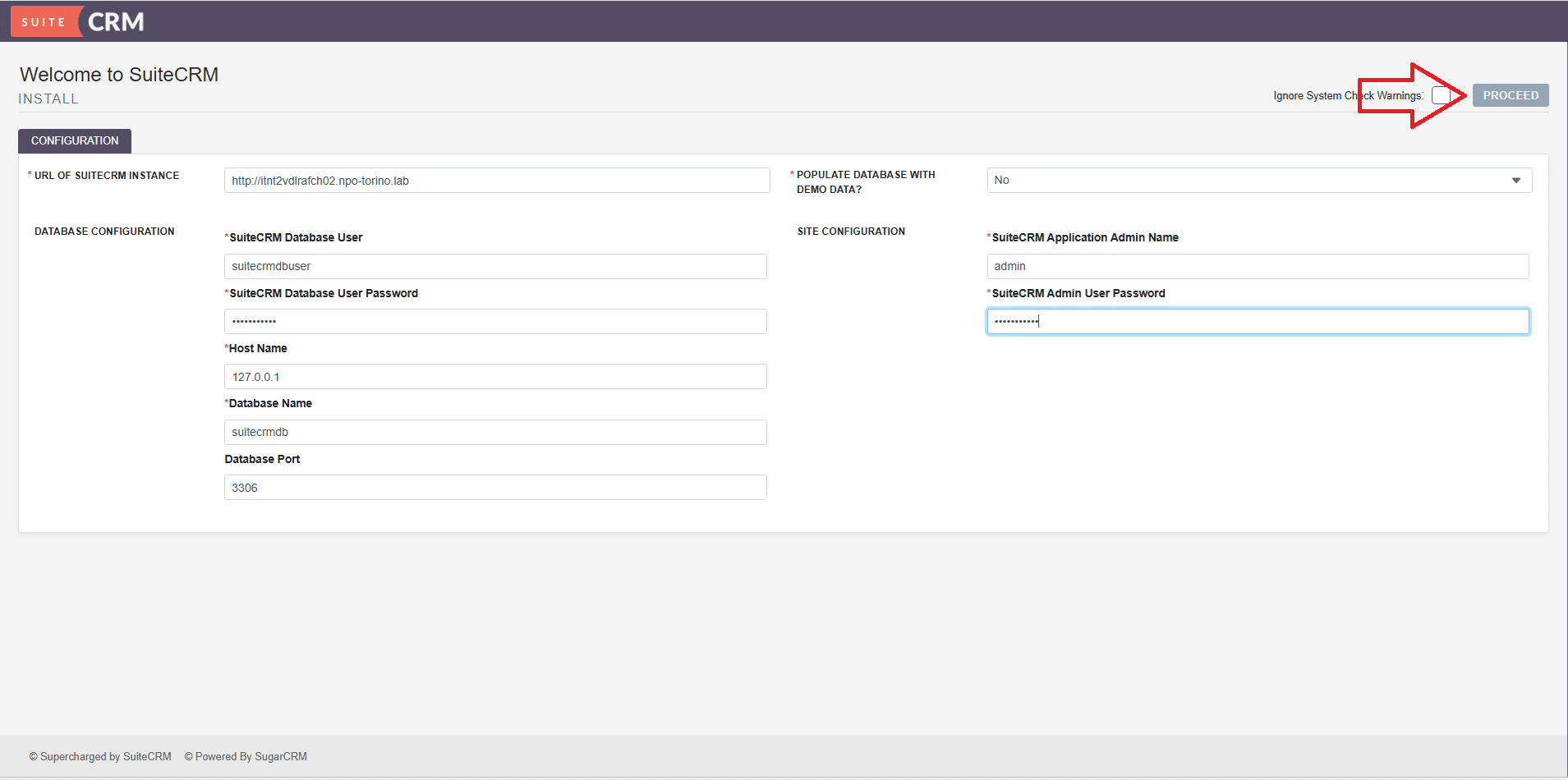Open the Configuration tab

pos(75,140)
